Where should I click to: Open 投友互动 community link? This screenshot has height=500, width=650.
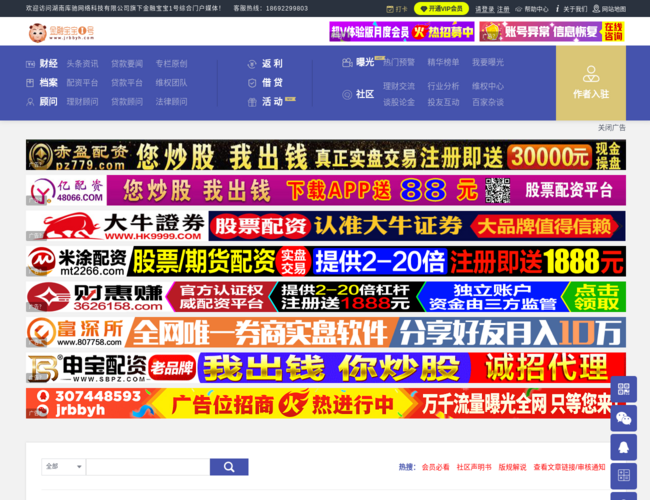[444, 102]
